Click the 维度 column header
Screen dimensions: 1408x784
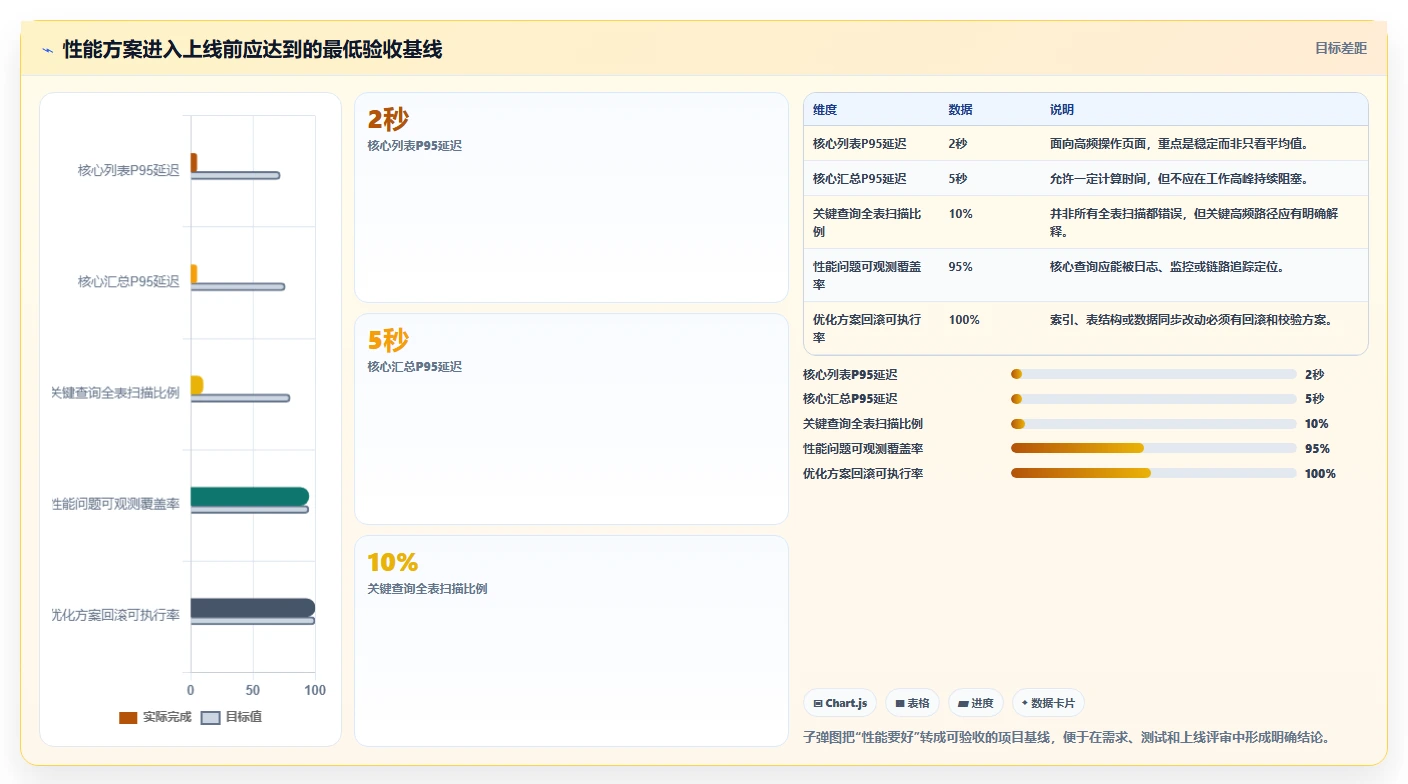[x=825, y=109]
